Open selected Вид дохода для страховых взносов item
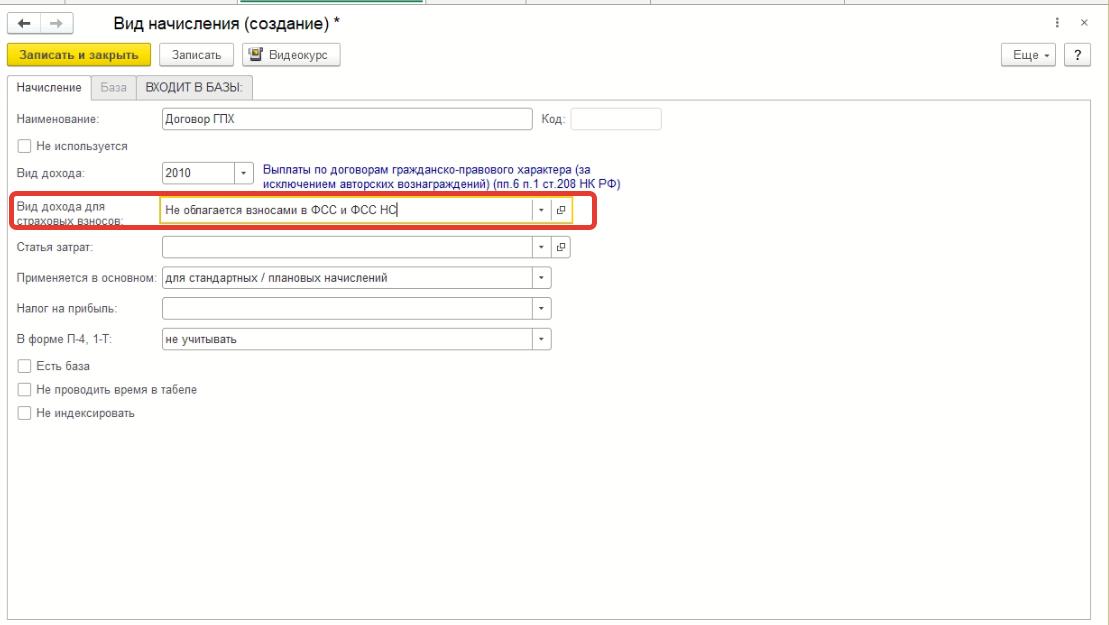The height and width of the screenshot is (625, 1109). [562, 210]
